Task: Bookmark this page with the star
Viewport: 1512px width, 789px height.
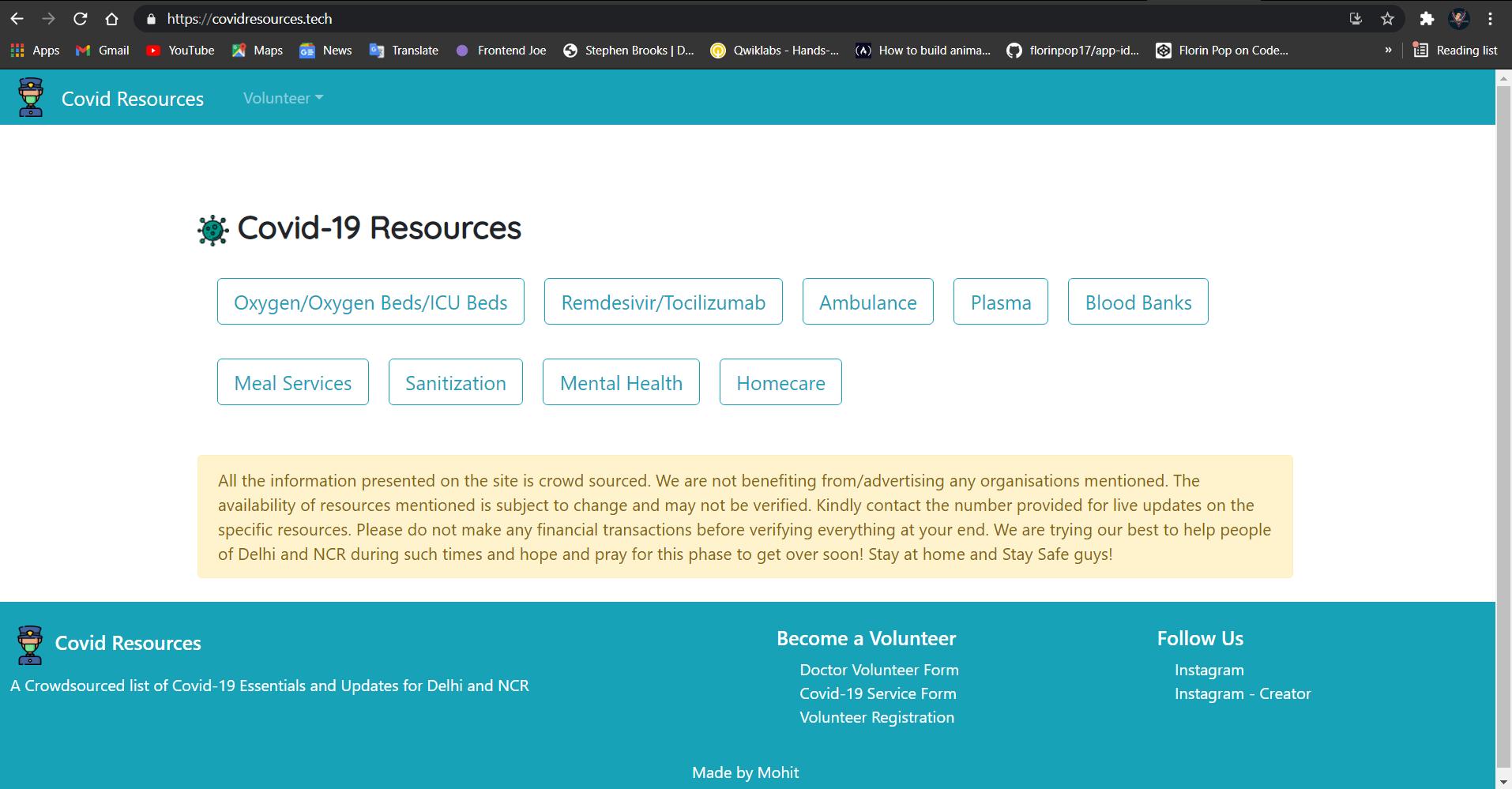Action: click(x=1387, y=19)
